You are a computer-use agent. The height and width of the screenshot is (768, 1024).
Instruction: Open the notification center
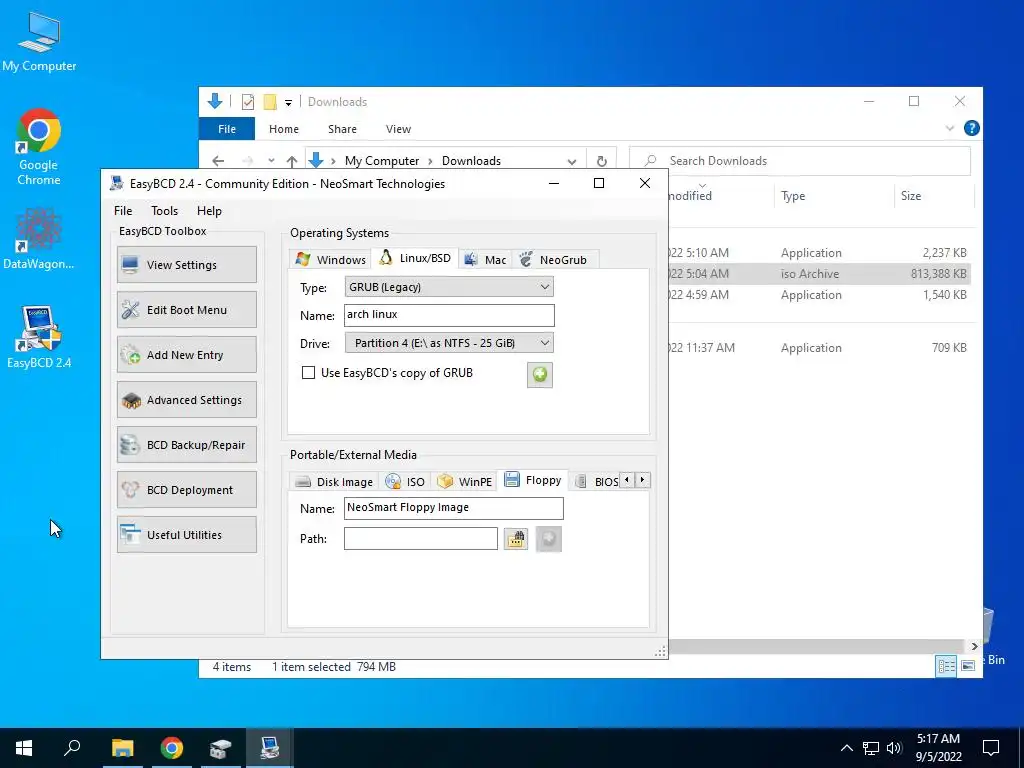tap(991, 748)
